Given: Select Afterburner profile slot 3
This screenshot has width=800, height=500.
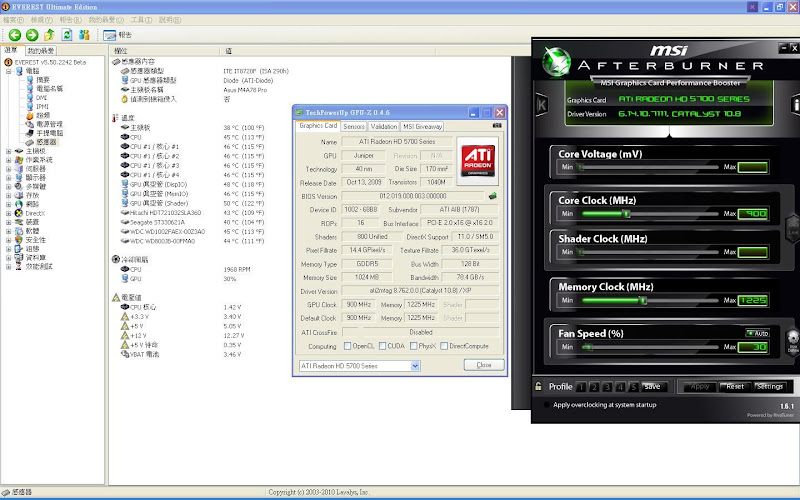Looking at the screenshot, I should (607, 387).
